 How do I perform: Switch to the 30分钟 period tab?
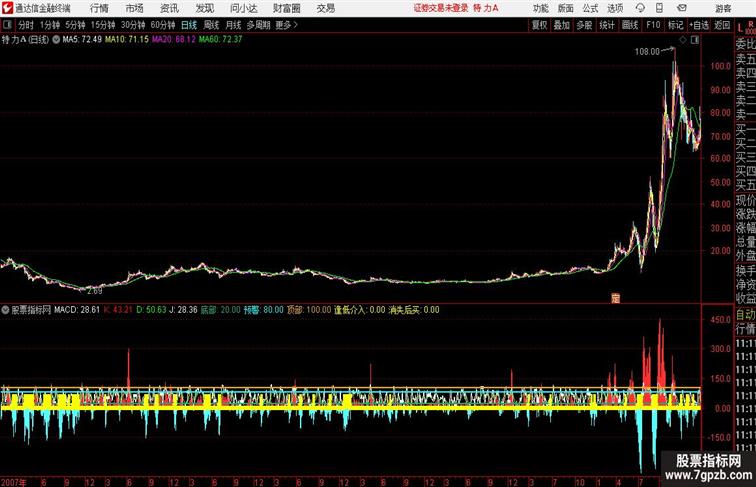133,25
